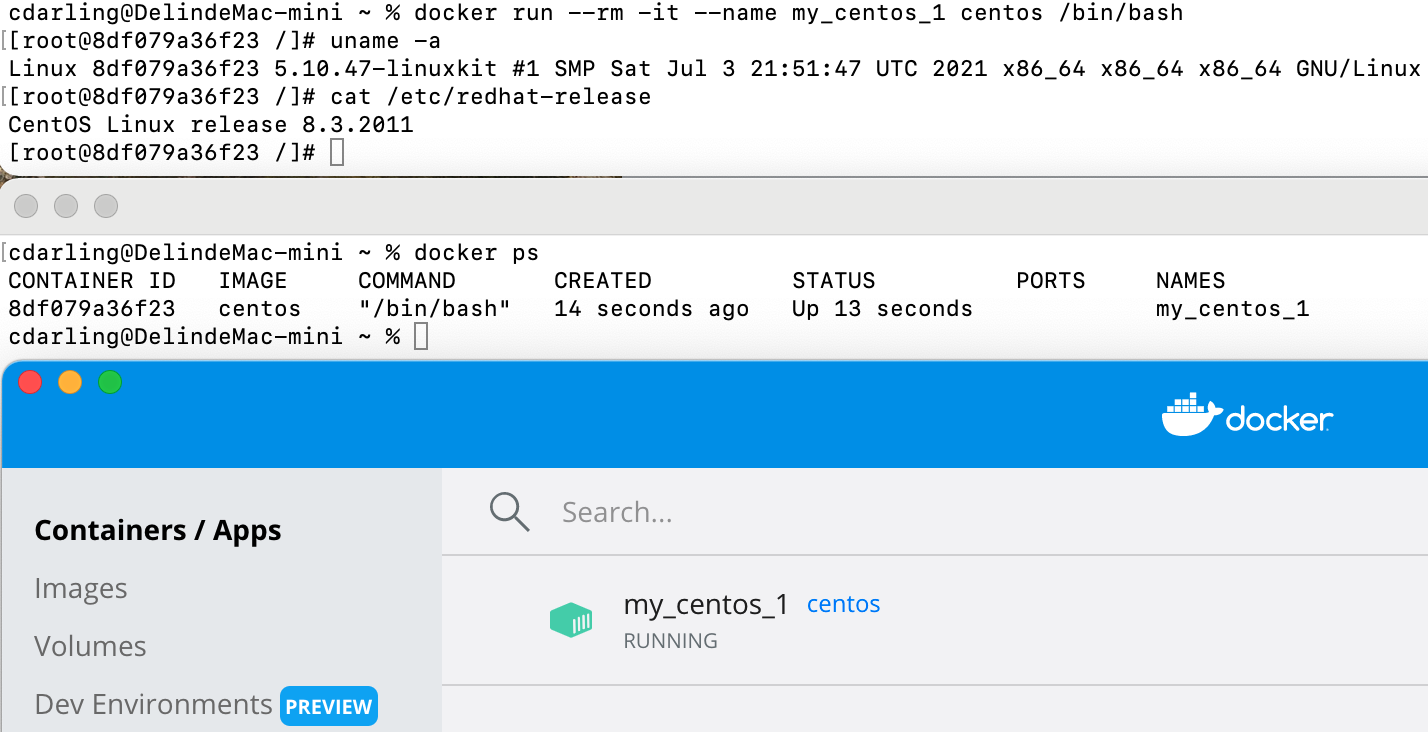Click the search magnifier icon

pyautogui.click(x=509, y=512)
